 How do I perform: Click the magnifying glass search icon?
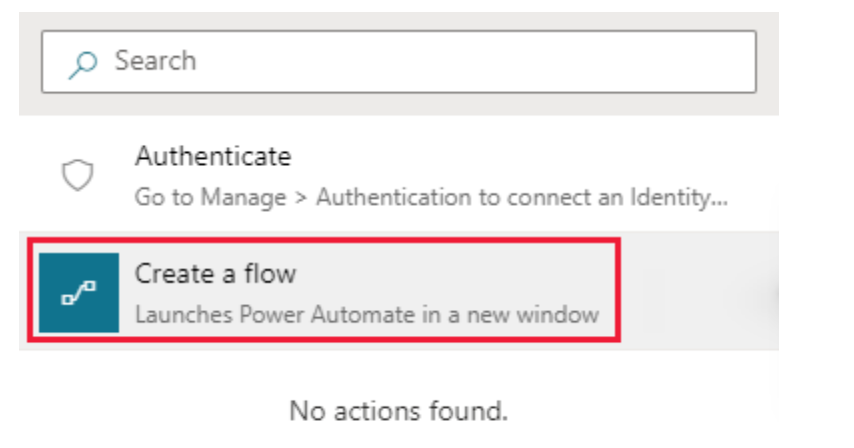(83, 64)
